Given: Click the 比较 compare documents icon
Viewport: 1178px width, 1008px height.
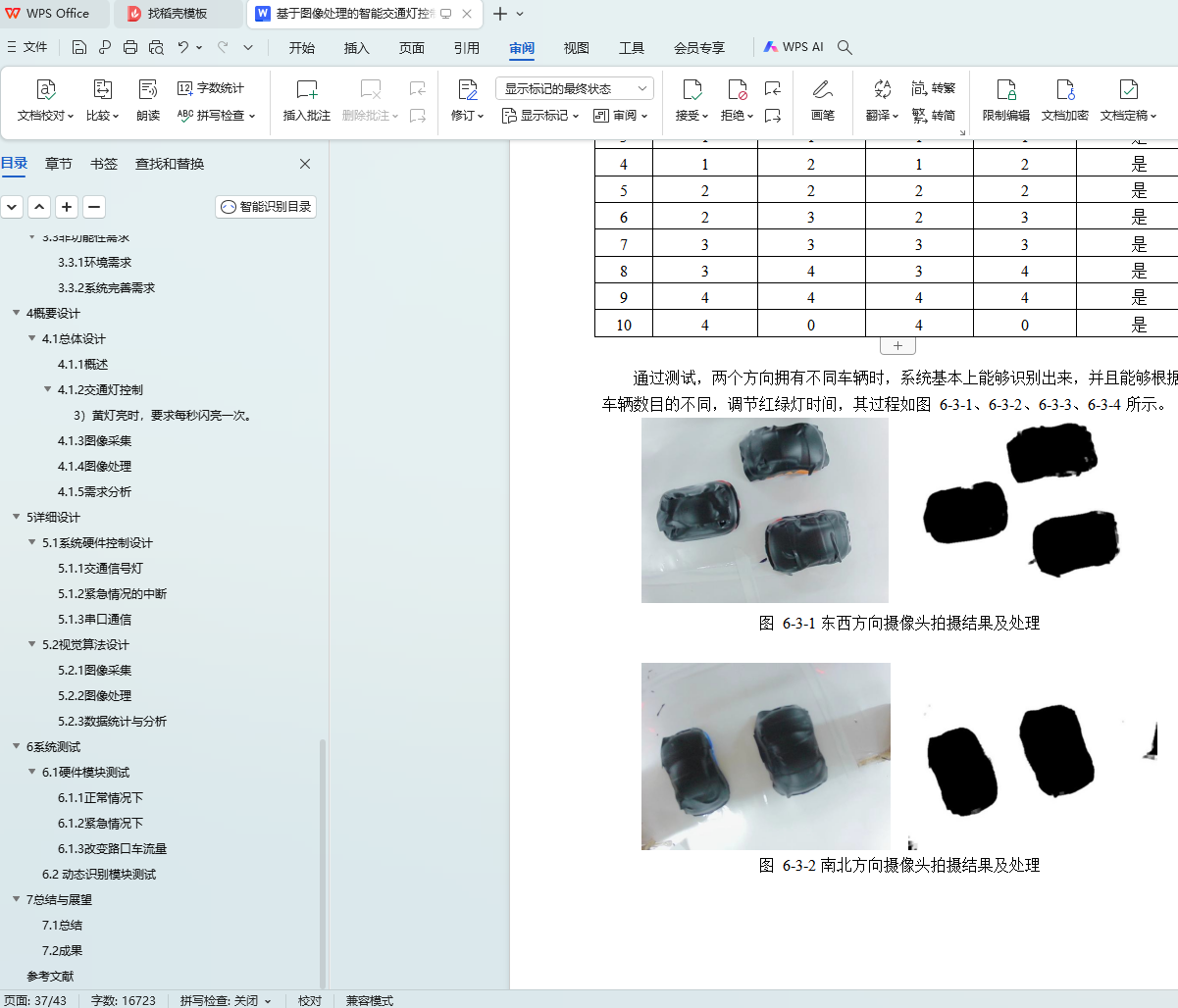Looking at the screenshot, I should (102, 89).
